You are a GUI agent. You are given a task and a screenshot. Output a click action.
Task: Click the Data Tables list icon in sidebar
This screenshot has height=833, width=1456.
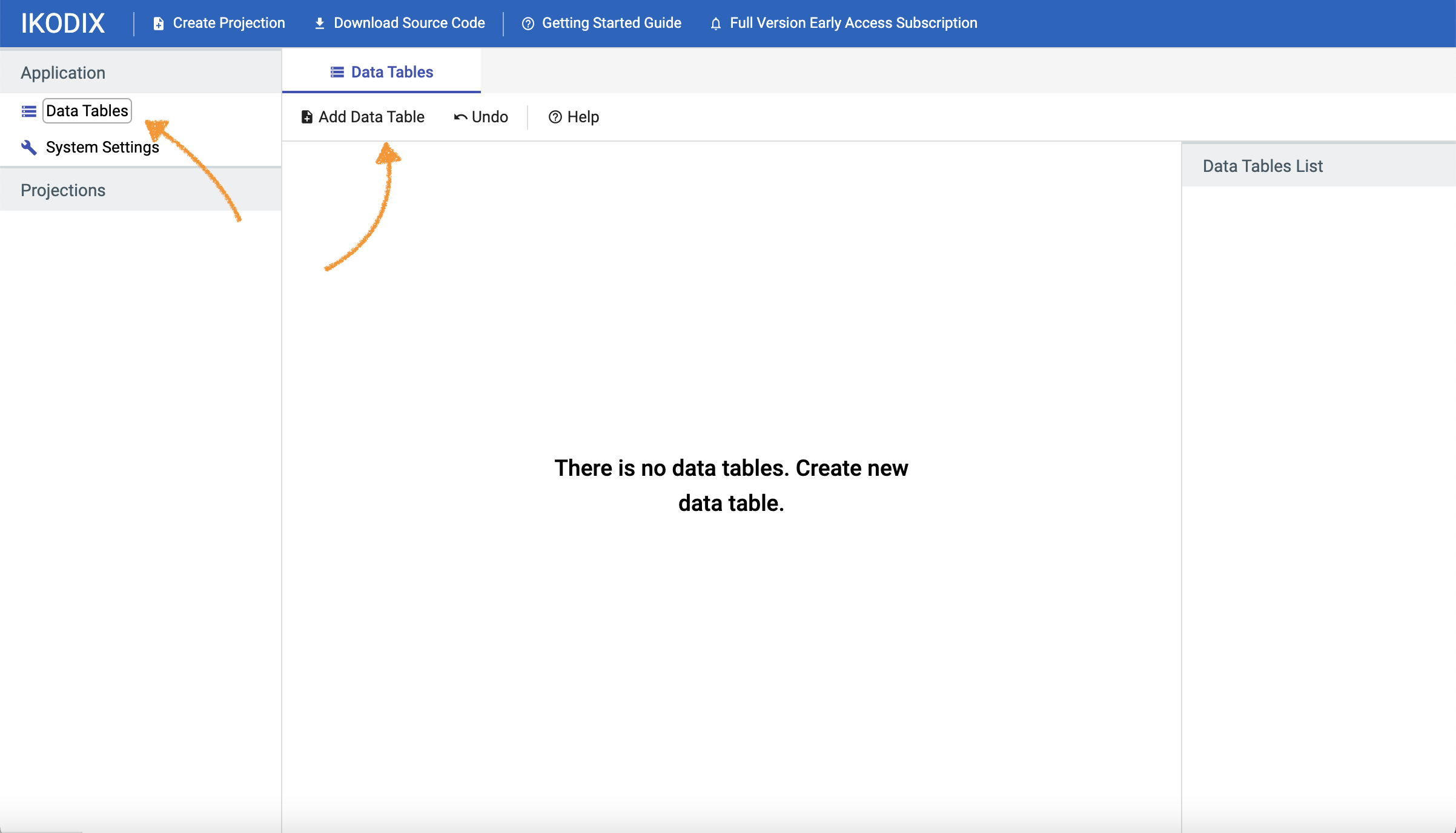29,111
